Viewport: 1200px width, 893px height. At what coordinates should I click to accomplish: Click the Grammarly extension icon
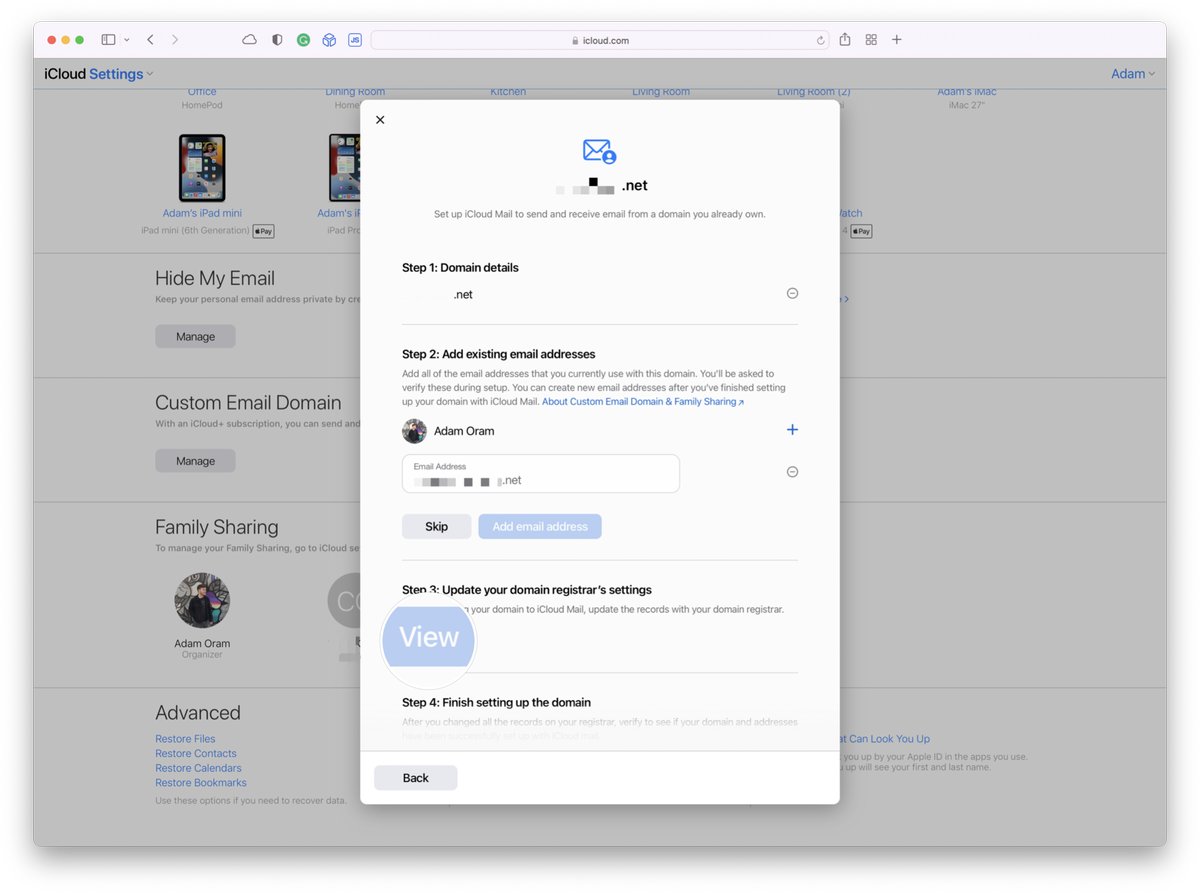click(x=303, y=39)
